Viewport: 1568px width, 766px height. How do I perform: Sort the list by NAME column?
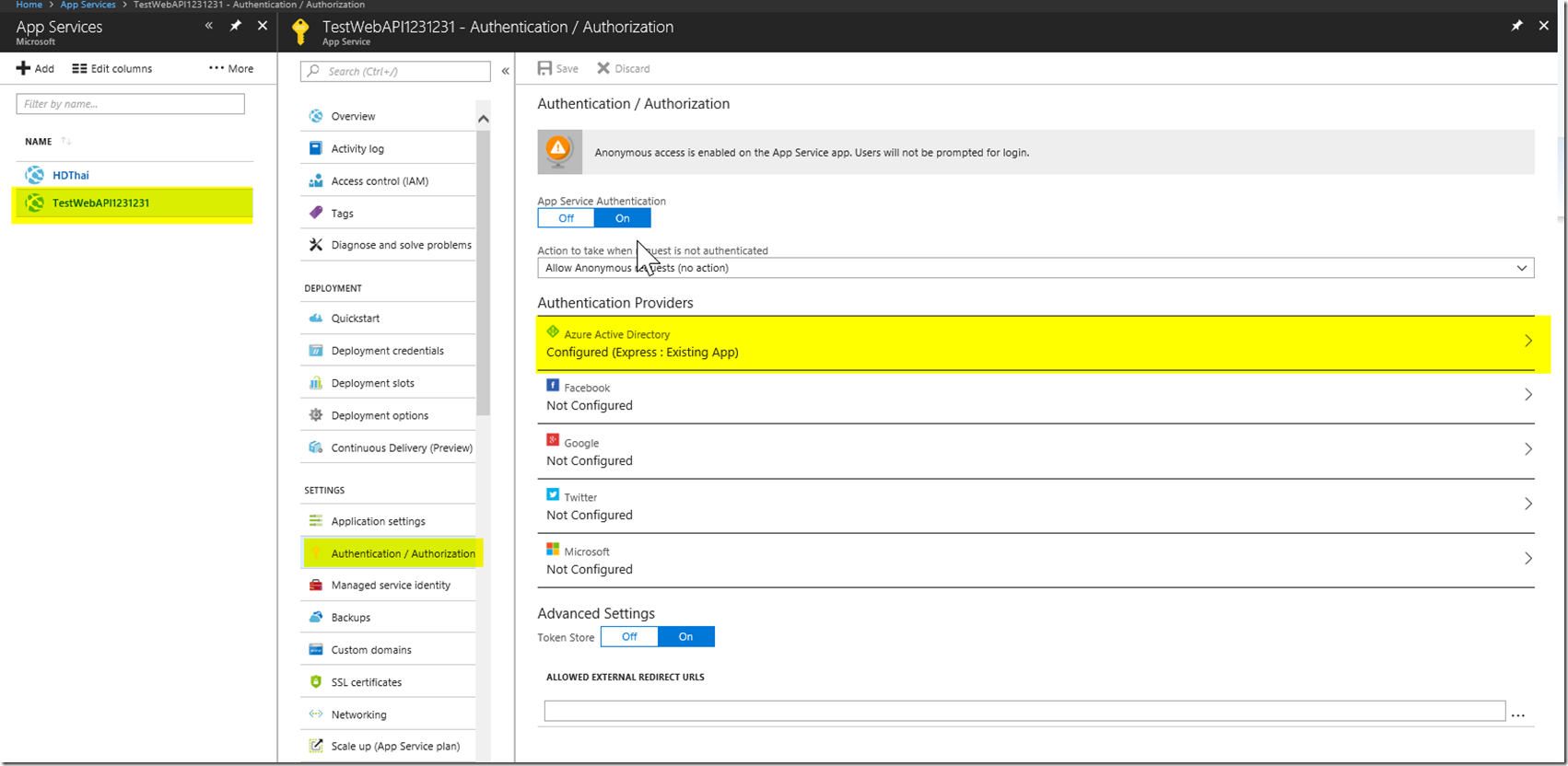(x=39, y=142)
